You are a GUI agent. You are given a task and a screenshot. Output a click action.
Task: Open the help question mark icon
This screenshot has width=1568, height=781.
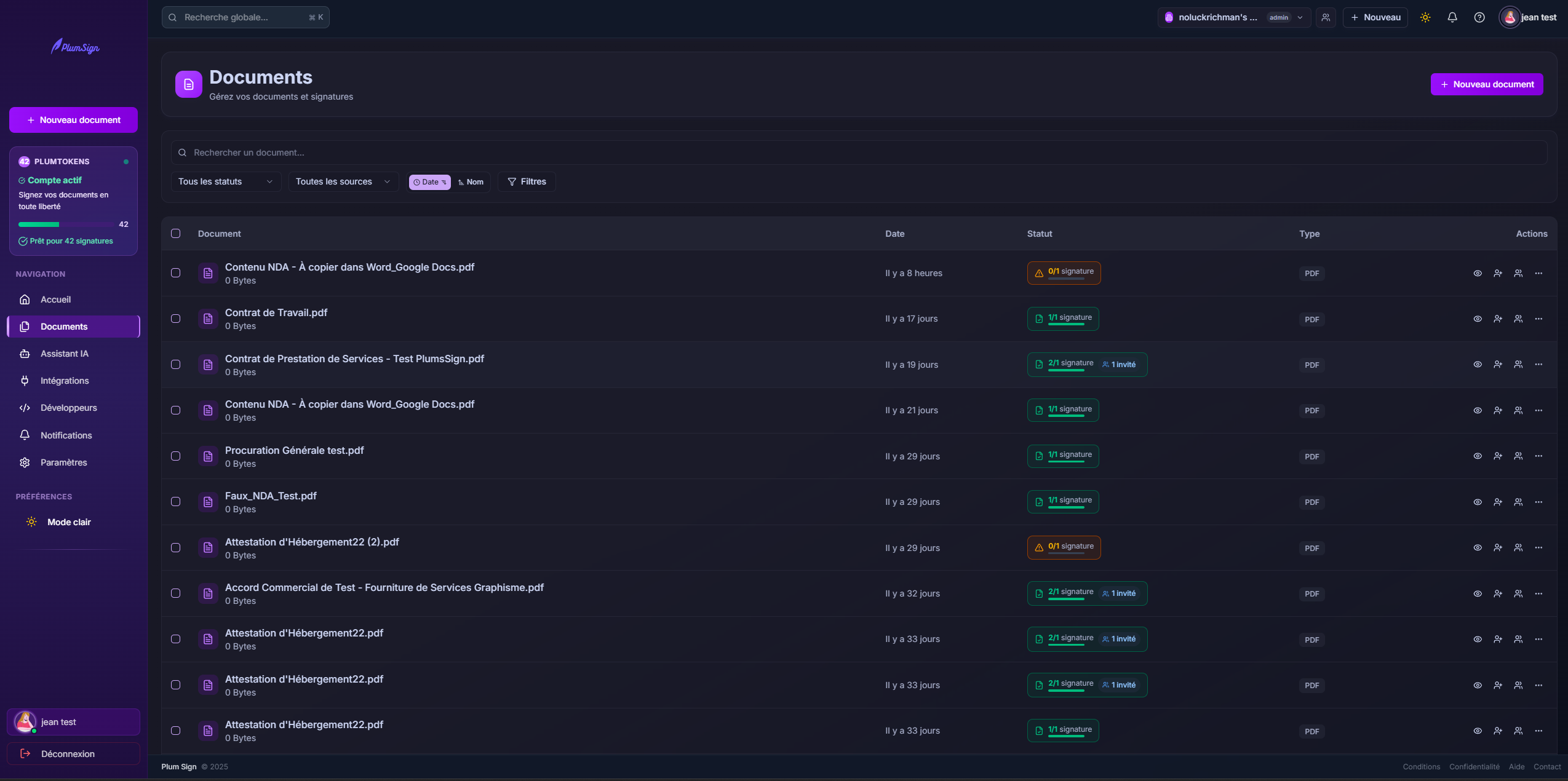[1479, 17]
